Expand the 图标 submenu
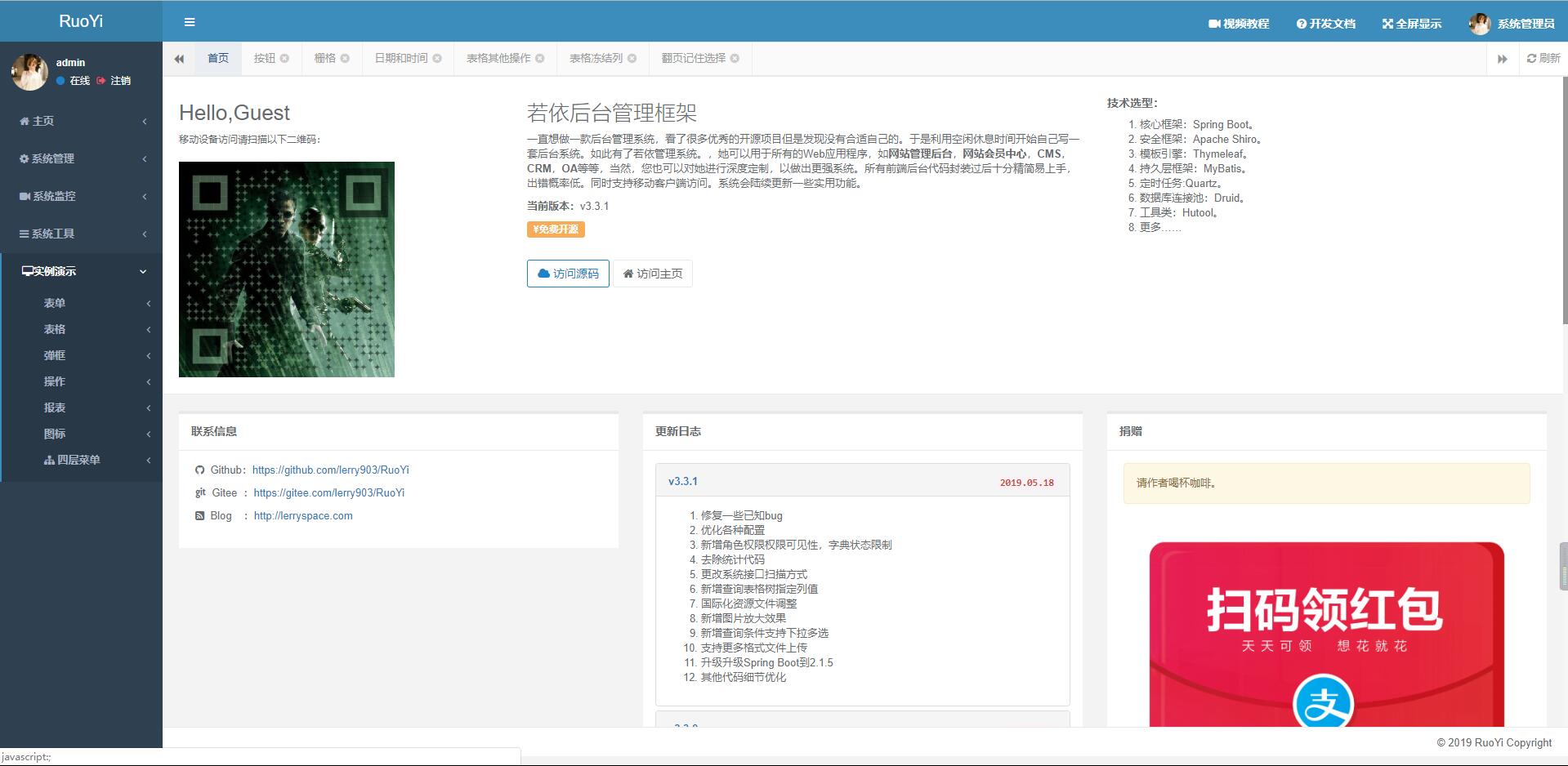The height and width of the screenshot is (766, 1568). point(81,434)
